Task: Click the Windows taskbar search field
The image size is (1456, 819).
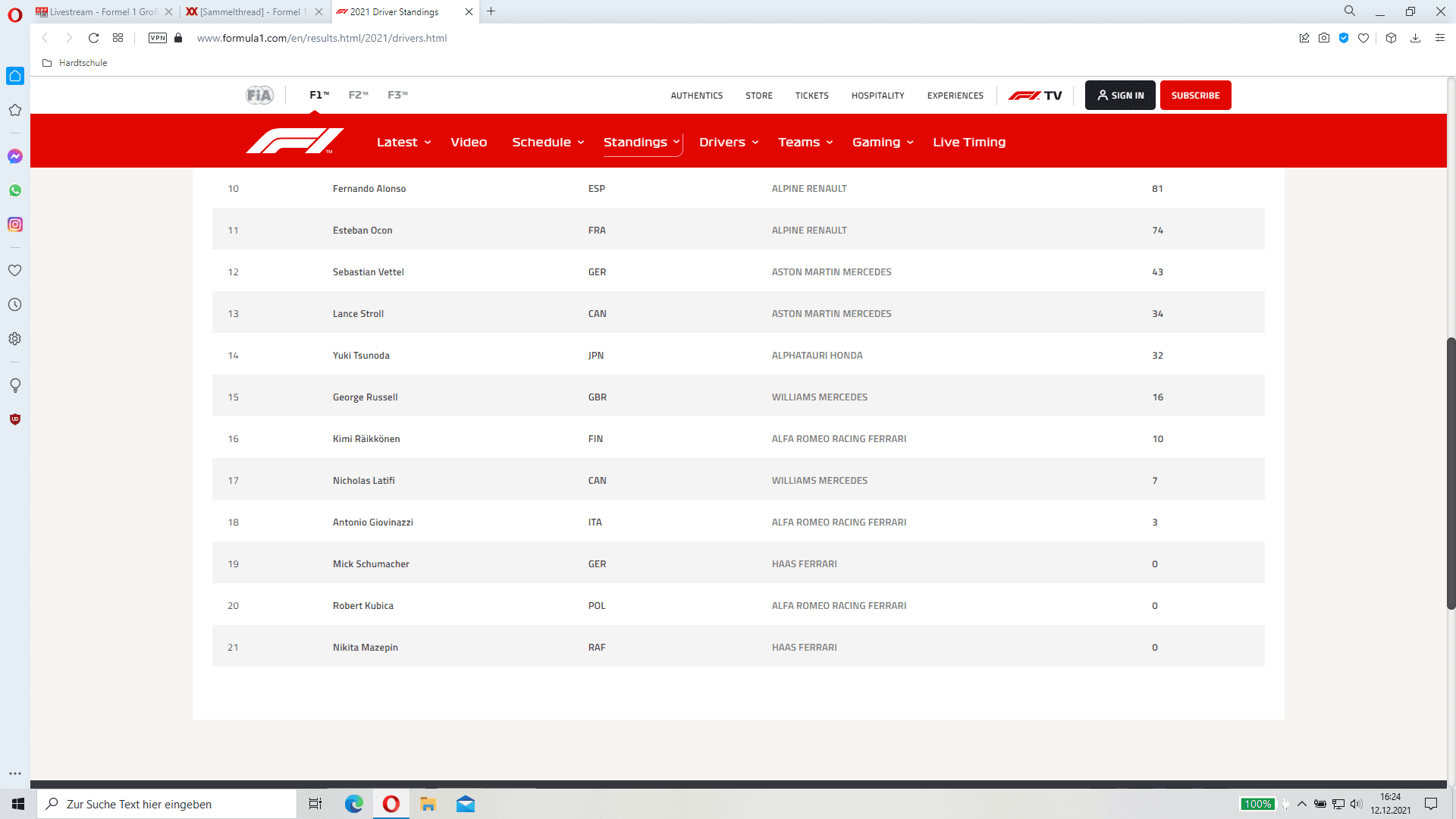Action: (x=167, y=804)
